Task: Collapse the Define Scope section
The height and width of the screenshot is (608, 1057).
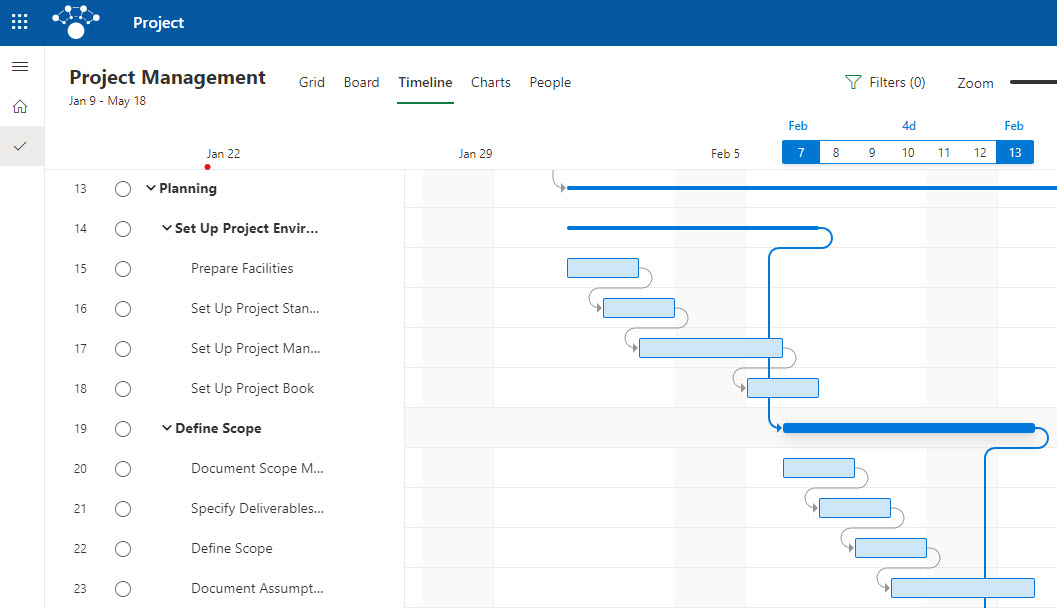Action: point(167,428)
